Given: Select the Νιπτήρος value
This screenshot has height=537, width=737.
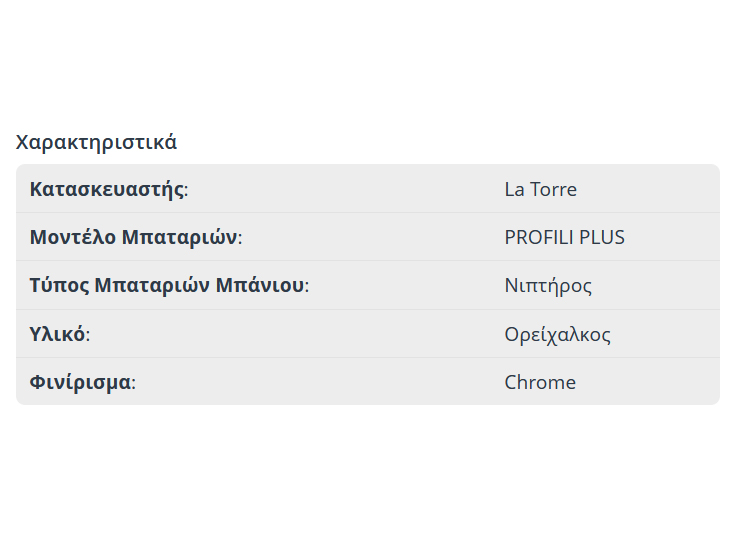Looking at the screenshot, I should pyautogui.click(x=548, y=285).
